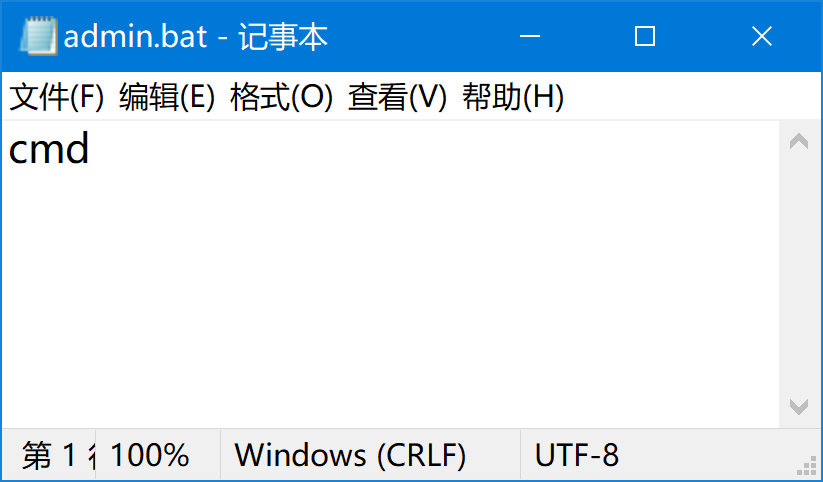
Task: Open the 格式(O) menu
Action: [281, 97]
